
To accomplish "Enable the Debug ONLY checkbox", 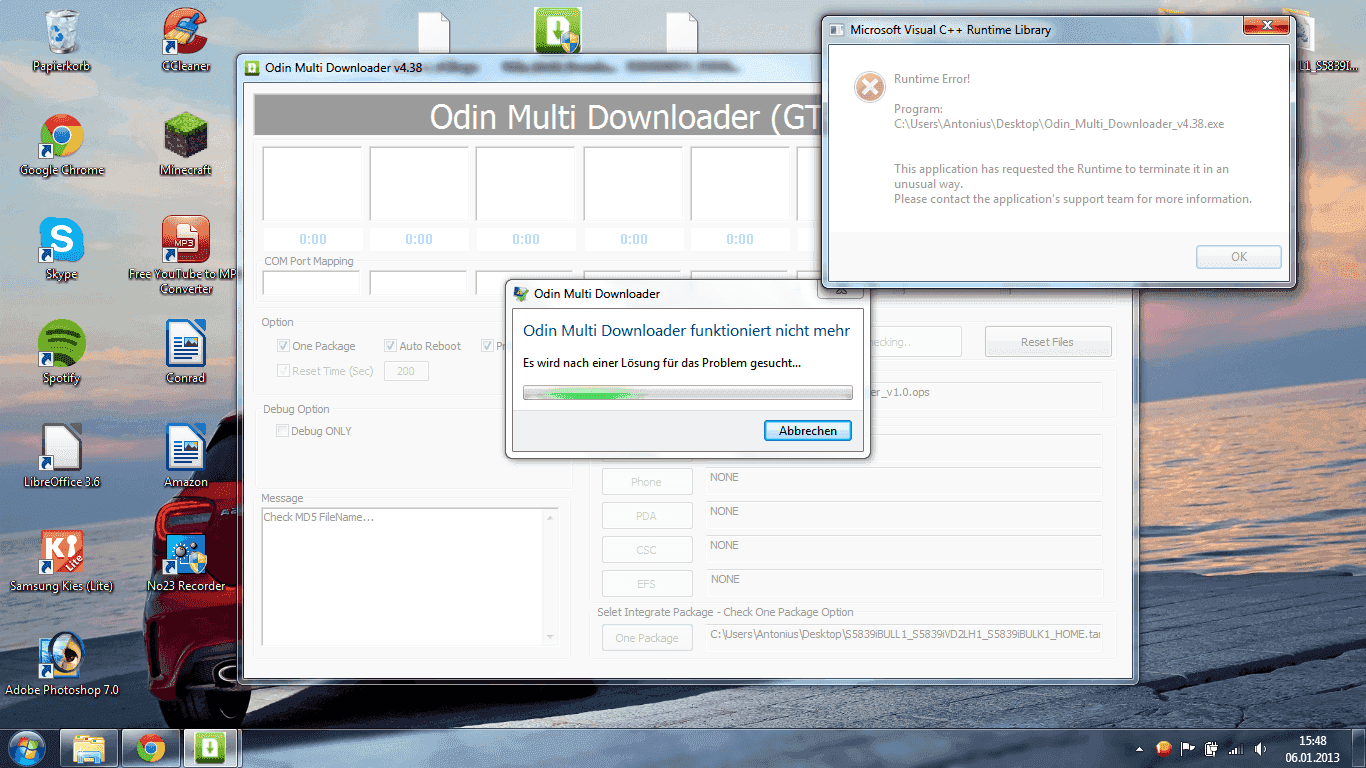I will (283, 431).
